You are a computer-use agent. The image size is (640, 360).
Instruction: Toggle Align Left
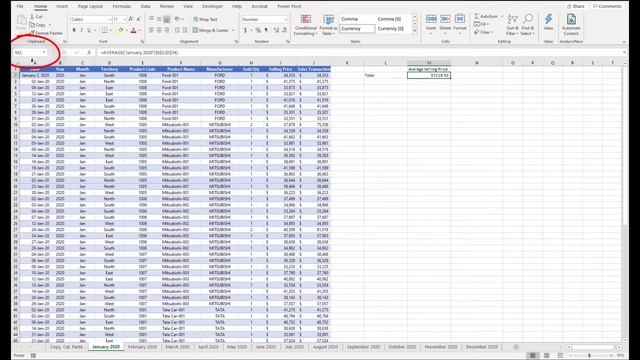pyautogui.click(x=151, y=30)
